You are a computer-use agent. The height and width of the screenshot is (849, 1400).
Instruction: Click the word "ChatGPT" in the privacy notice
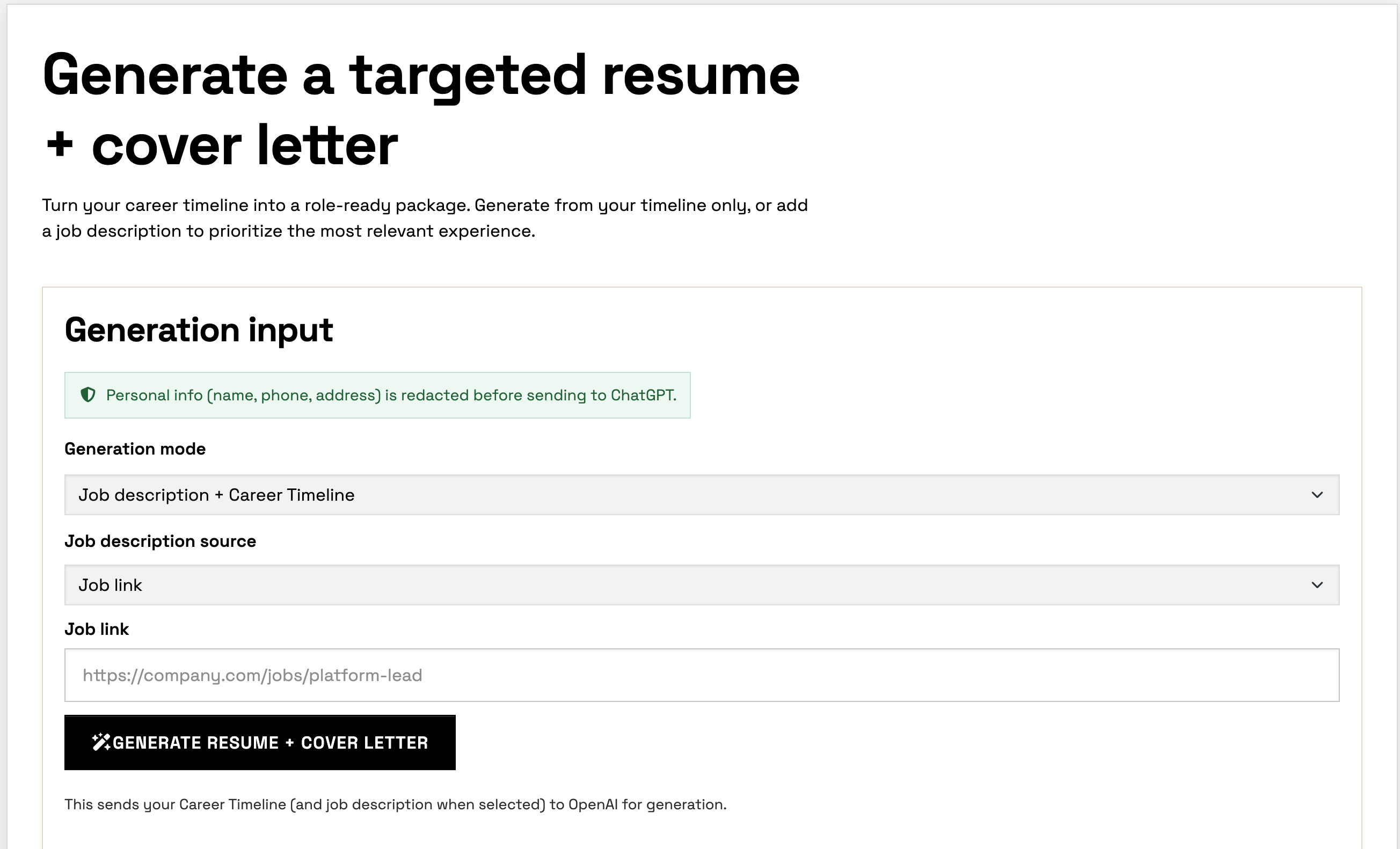pyautogui.click(x=642, y=396)
